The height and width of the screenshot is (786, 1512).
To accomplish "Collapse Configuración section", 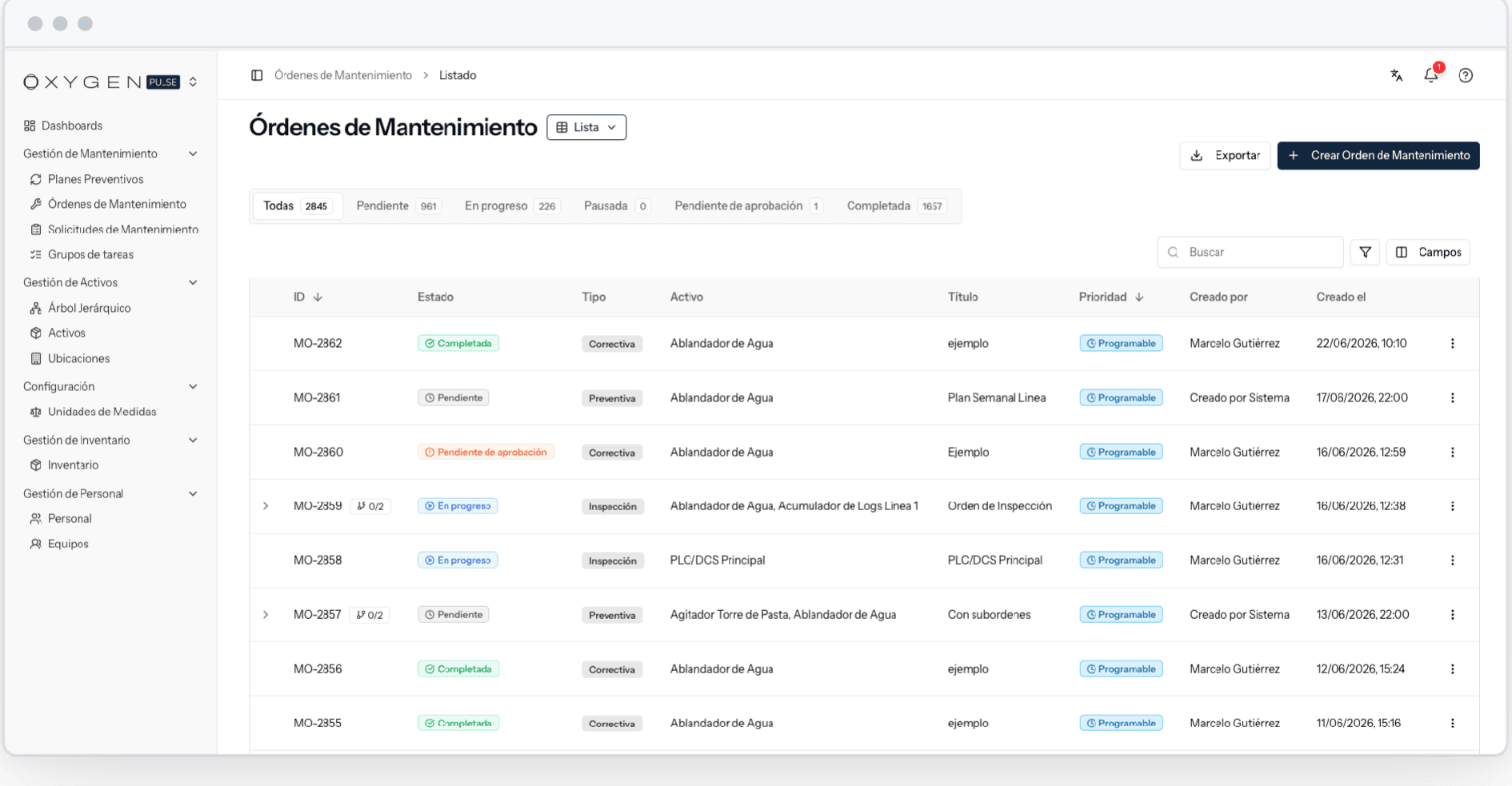I will 193,386.
